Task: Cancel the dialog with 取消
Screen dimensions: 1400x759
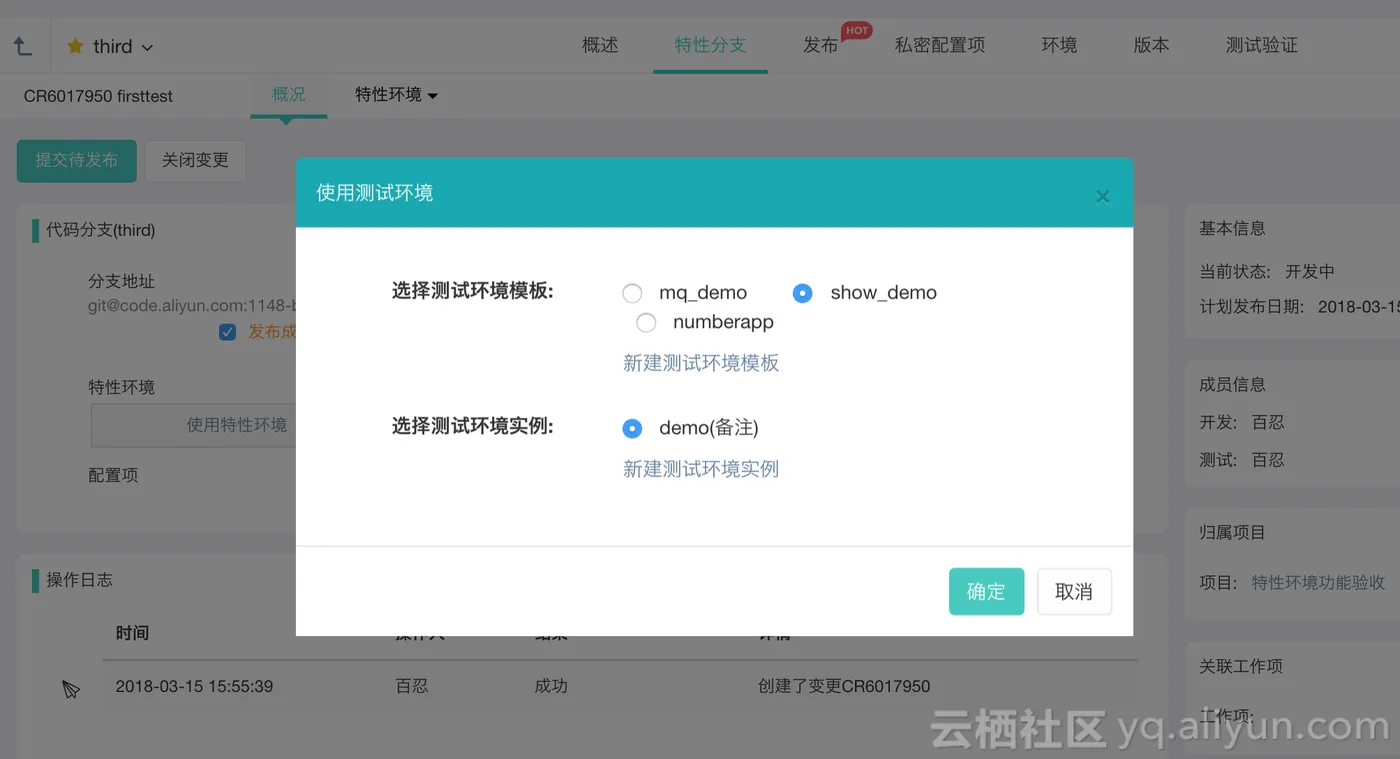Action: pyautogui.click(x=1074, y=591)
